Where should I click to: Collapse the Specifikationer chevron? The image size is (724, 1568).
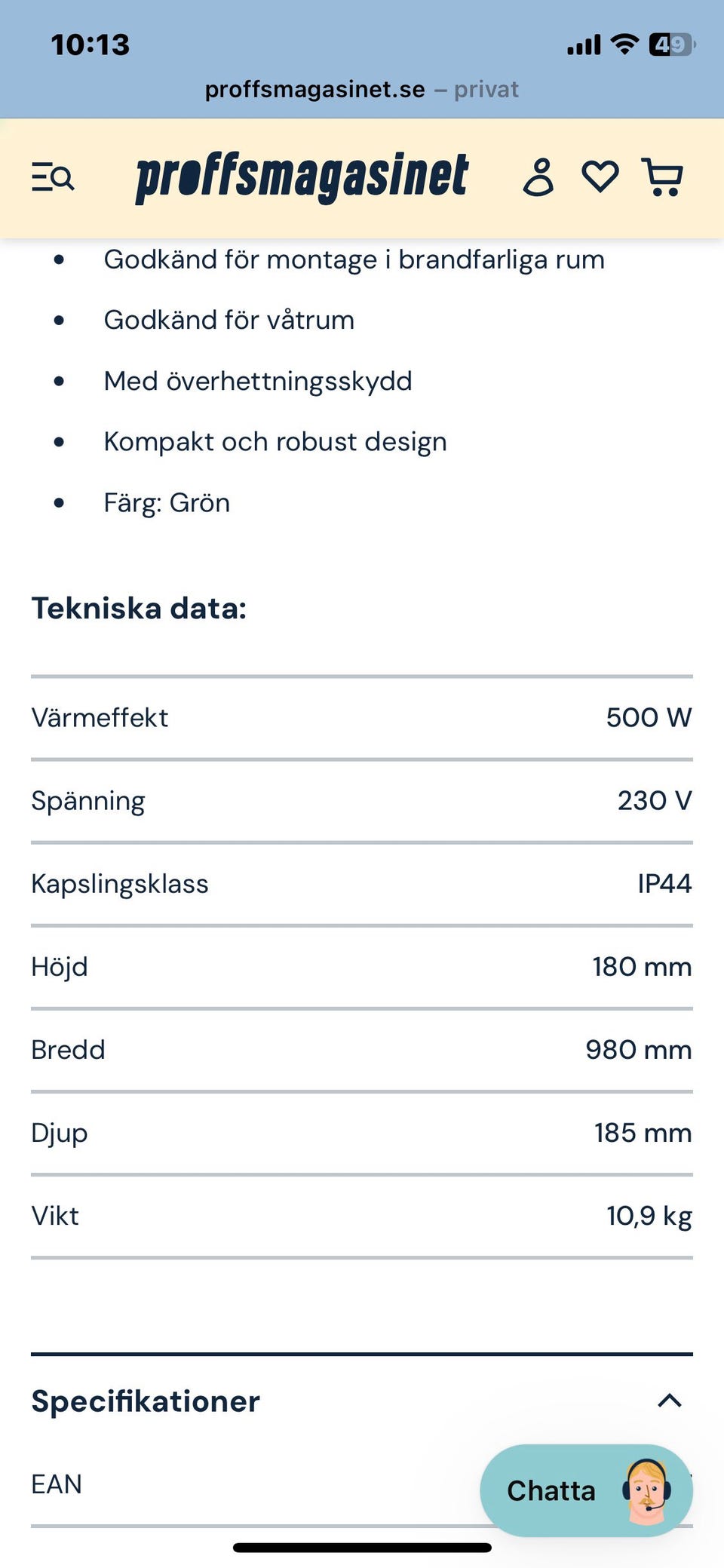coord(669,1401)
